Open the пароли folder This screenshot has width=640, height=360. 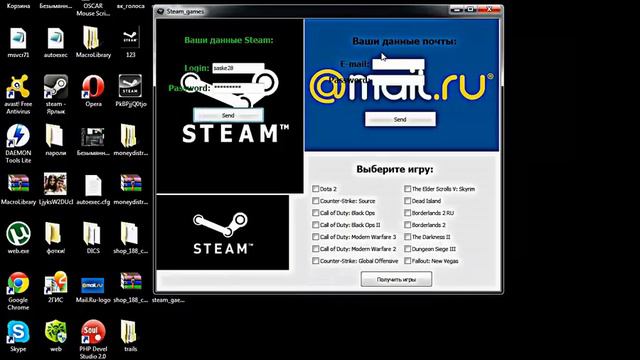pos(55,136)
